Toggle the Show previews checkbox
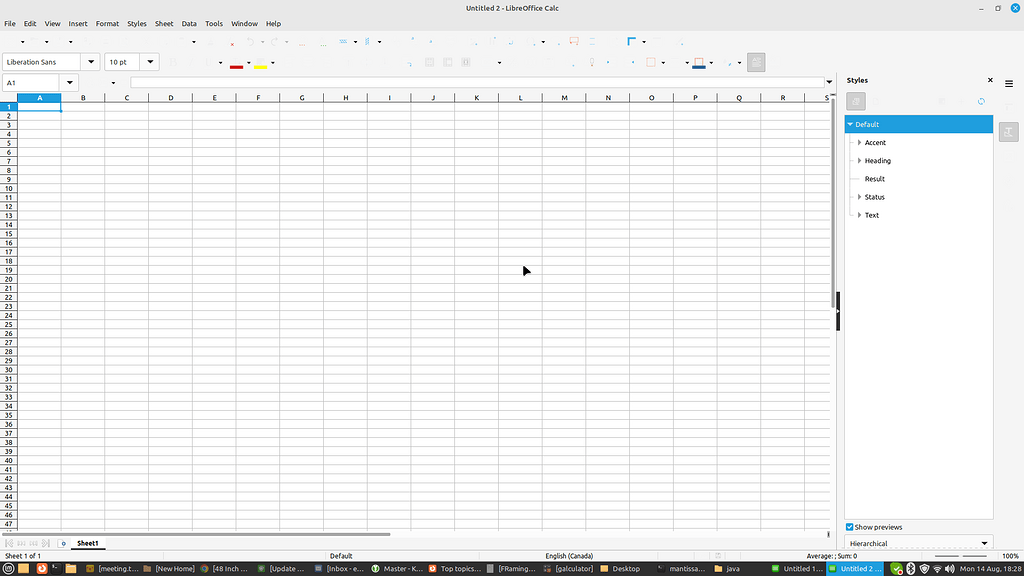This screenshot has width=1024, height=576. coord(850,527)
